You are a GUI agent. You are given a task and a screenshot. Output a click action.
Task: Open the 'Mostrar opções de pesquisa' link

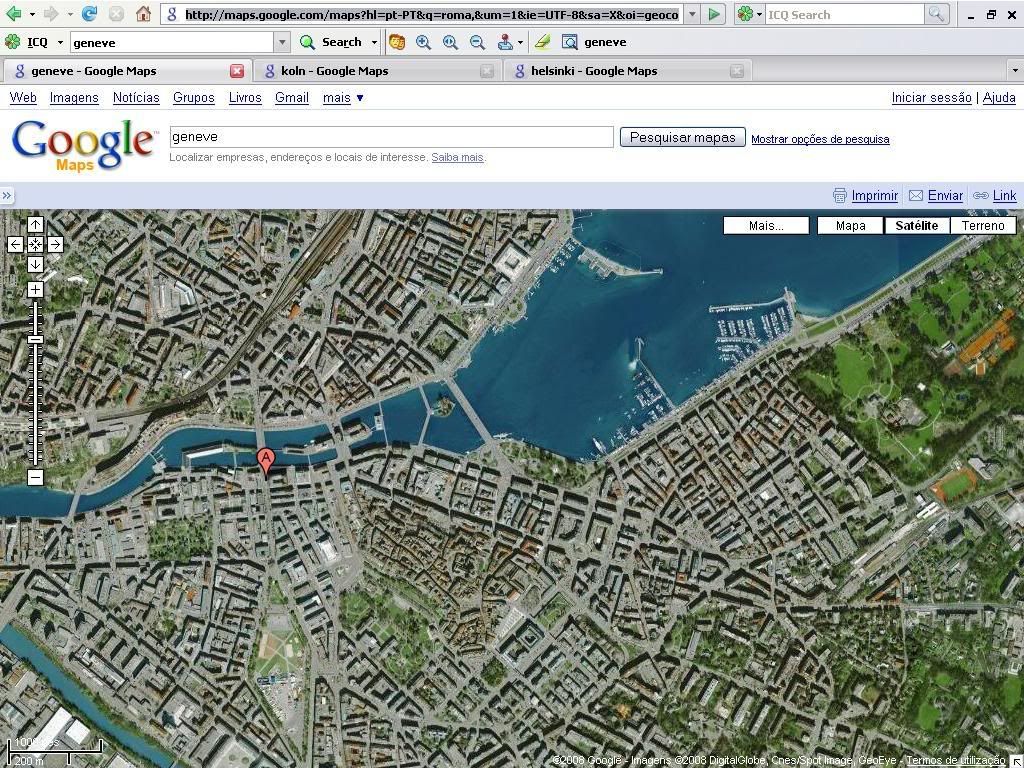(x=820, y=139)
